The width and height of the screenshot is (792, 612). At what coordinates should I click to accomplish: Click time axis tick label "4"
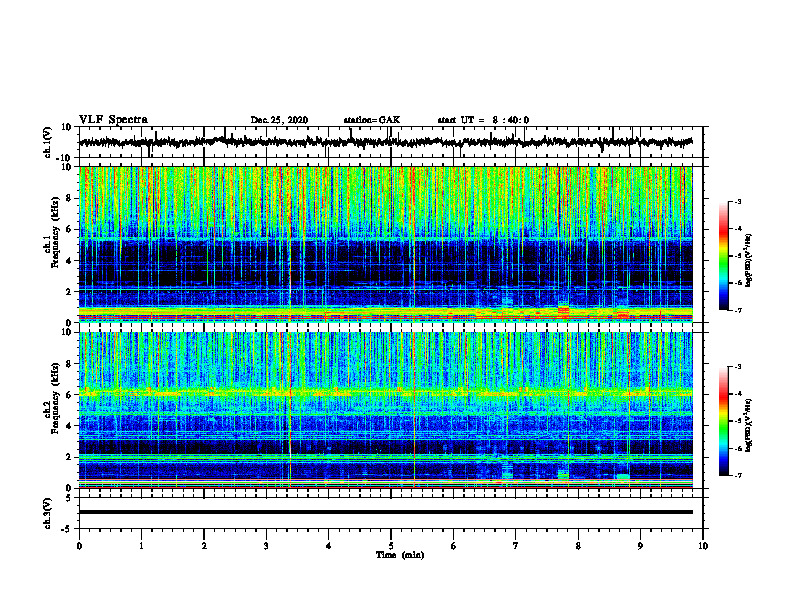pos(329,546)
